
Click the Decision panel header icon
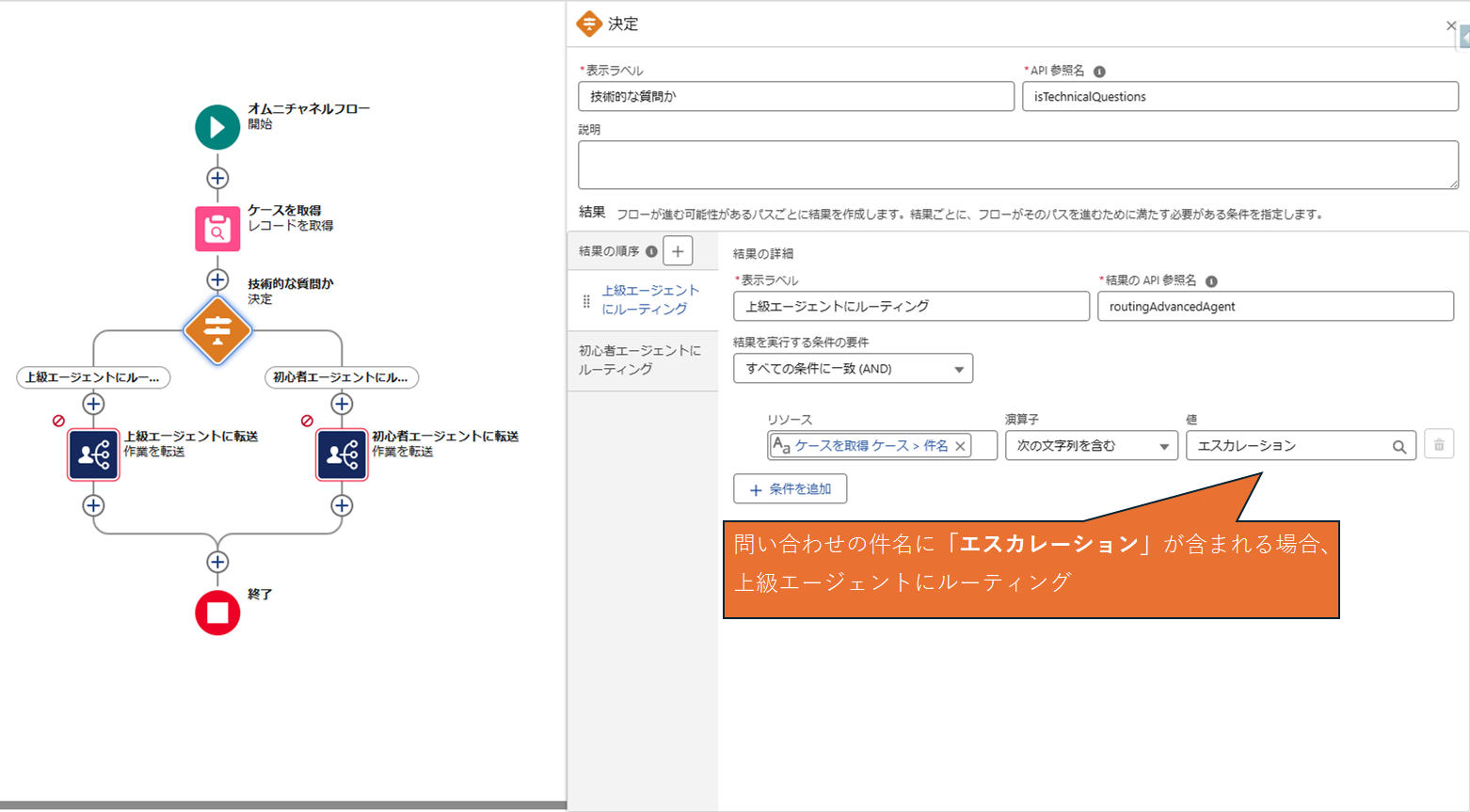589,24
